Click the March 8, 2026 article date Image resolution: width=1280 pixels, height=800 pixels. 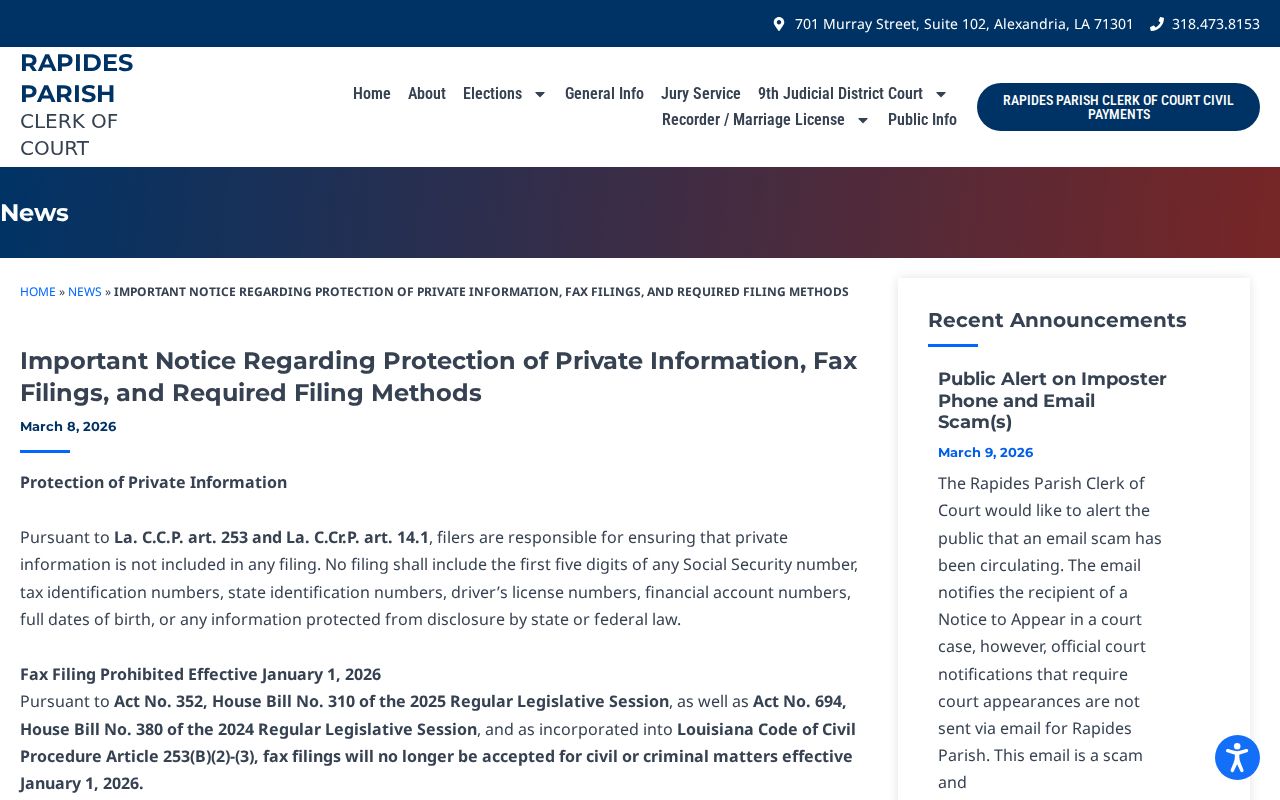click(x=68, y=427)
